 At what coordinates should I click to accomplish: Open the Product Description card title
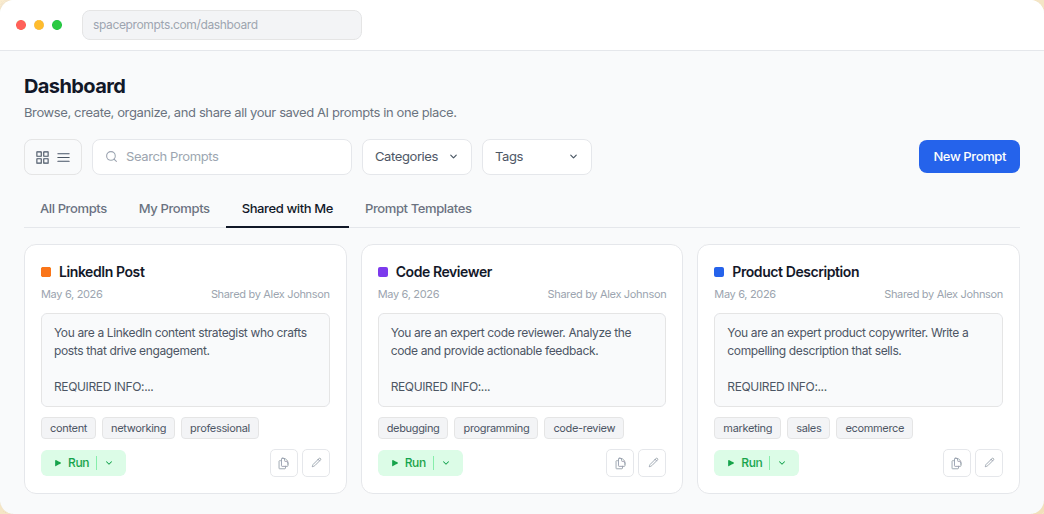point(796,272)
